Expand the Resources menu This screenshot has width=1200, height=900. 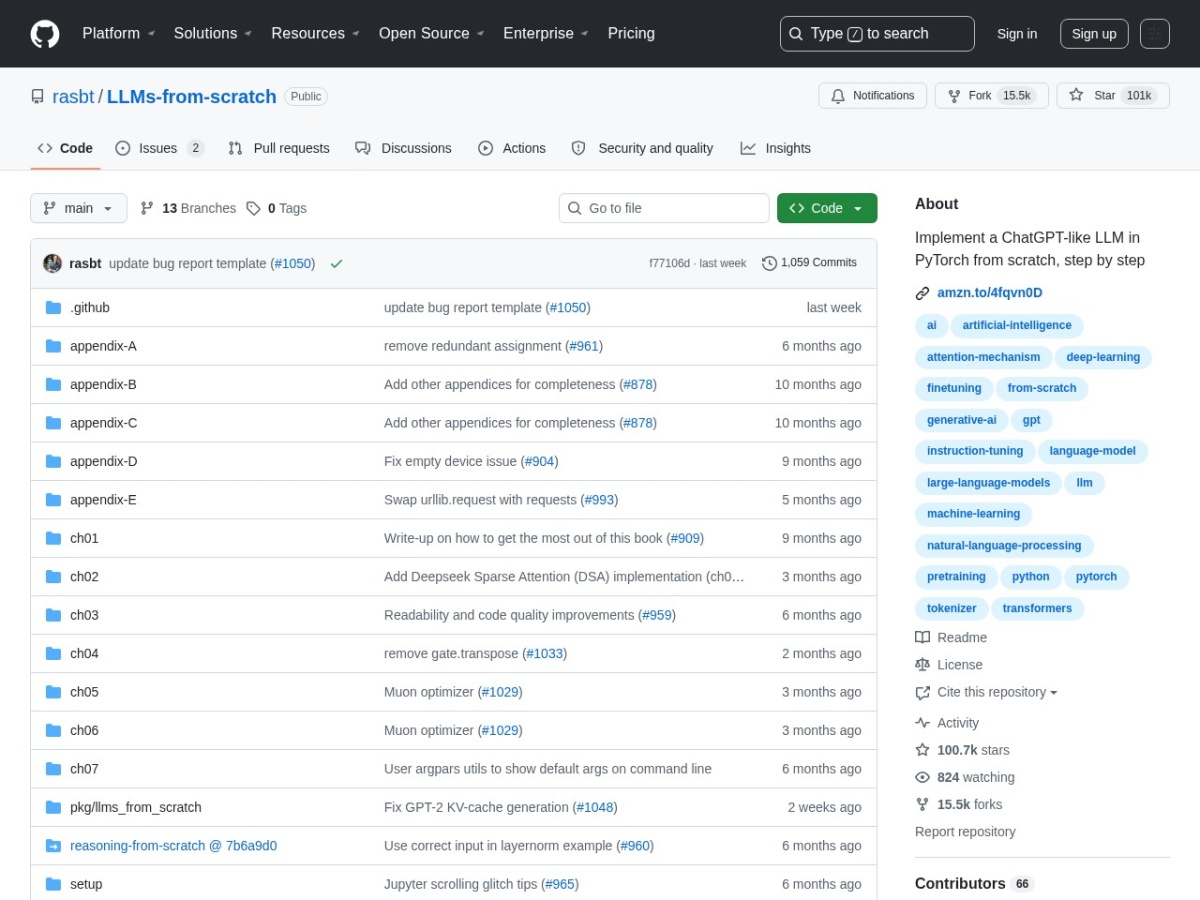pos(315,33)
